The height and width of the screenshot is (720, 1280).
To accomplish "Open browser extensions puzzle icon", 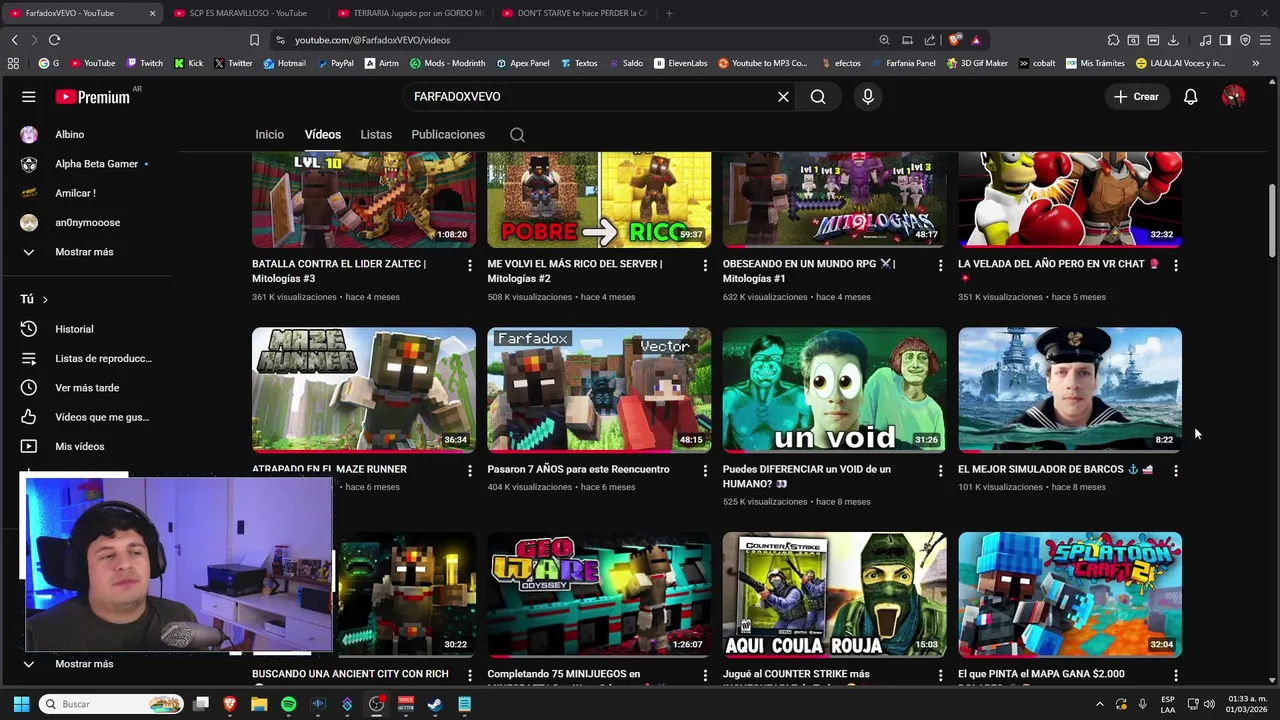I will click(x=1113, y=40).
